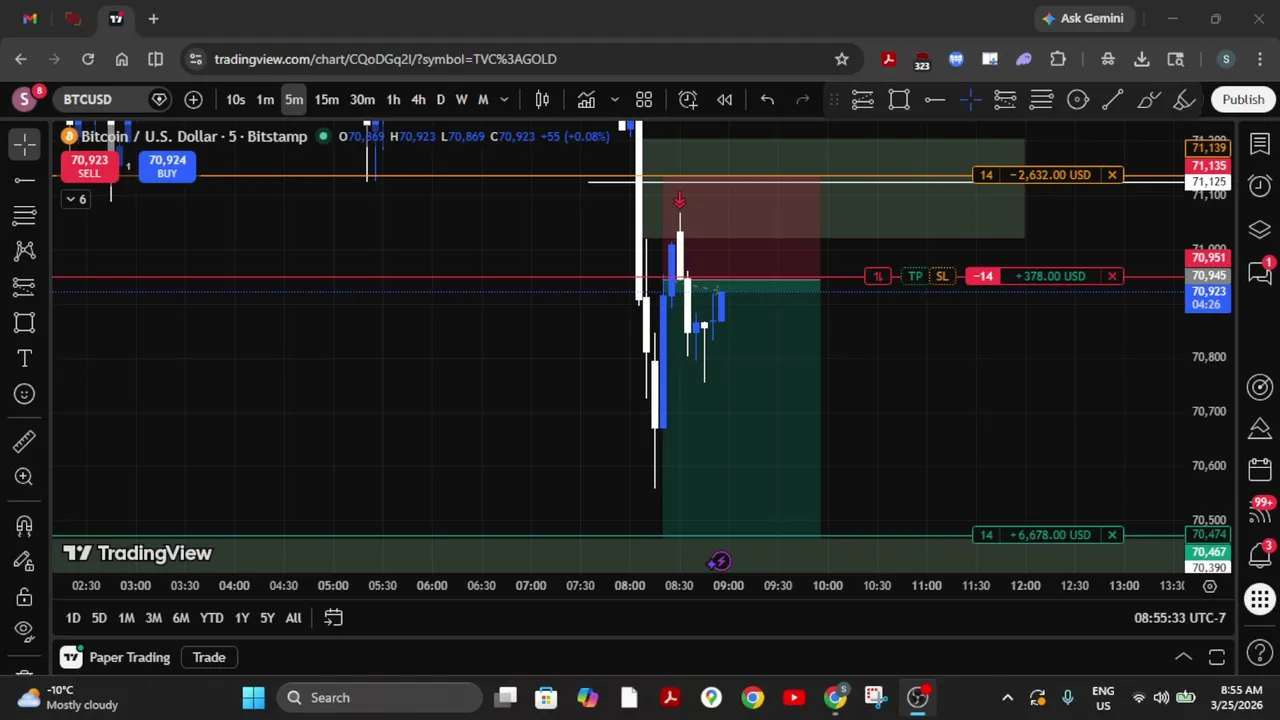The width and height of the screenshot is (1280, 720).
Task: Maximize the bottom trading panel
Action: [x=1217, y=657]
